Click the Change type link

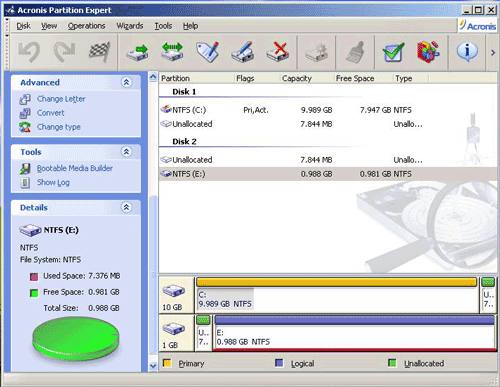[59, 127]
